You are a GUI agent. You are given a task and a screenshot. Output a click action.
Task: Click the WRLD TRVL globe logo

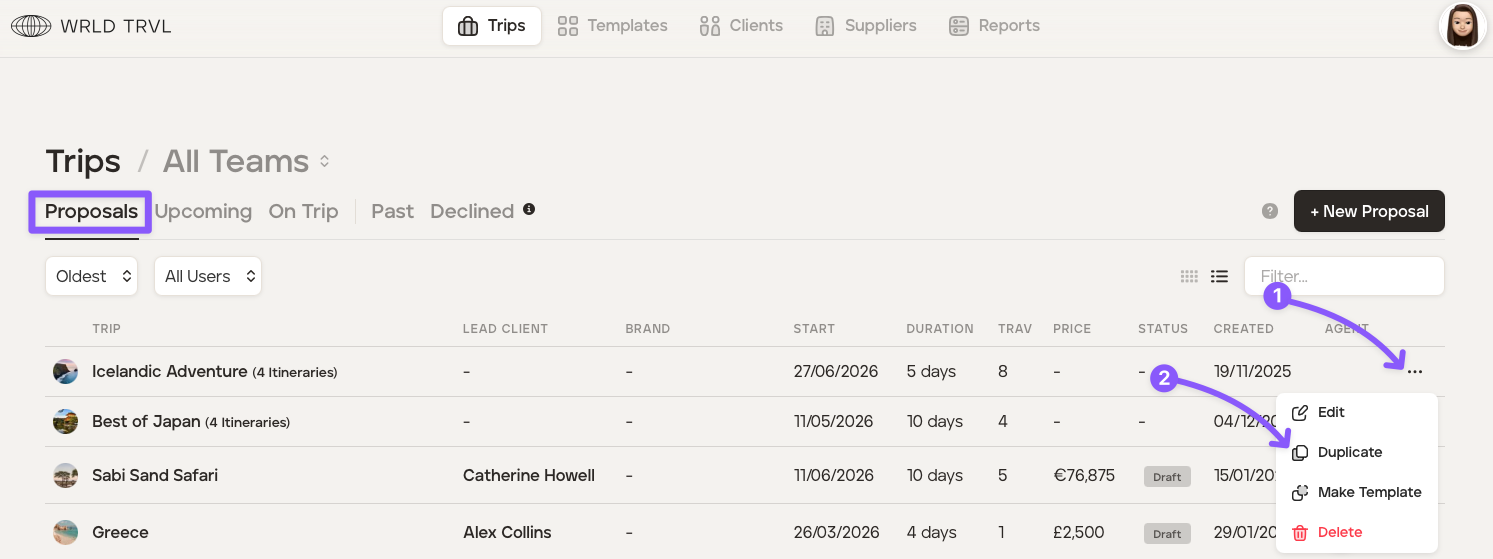tap(30, 26)
